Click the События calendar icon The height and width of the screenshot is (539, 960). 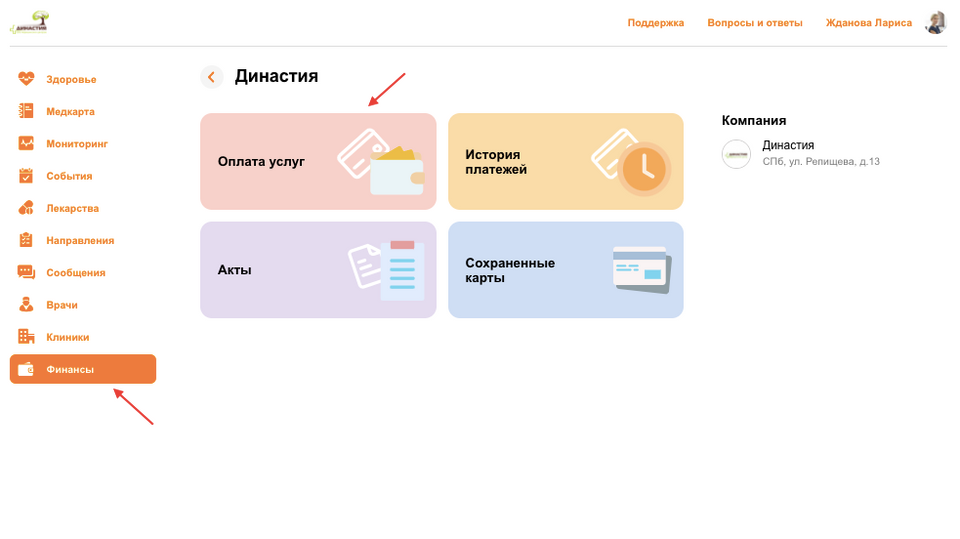(26, 176)
